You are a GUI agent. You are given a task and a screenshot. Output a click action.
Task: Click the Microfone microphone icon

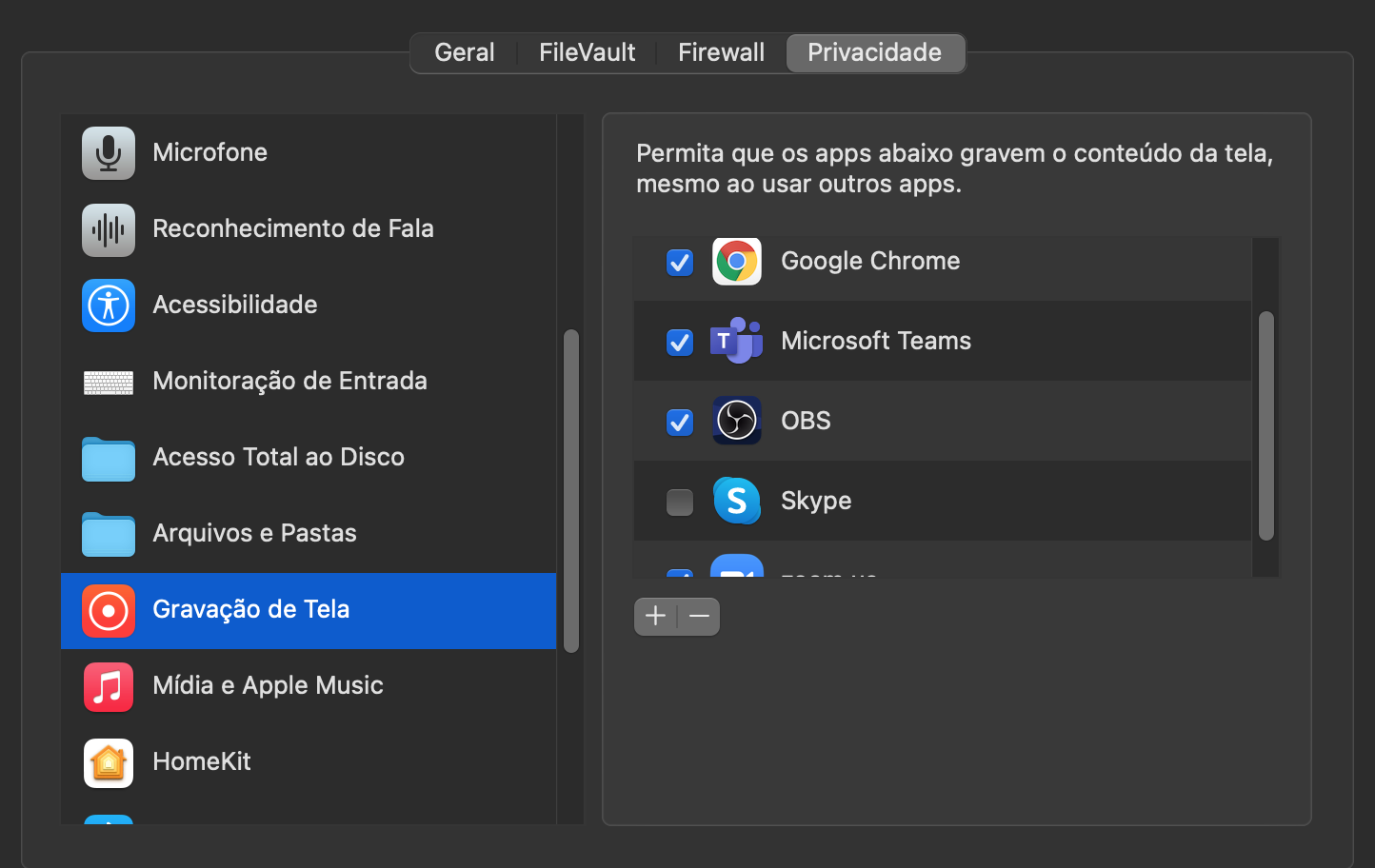tap(109, 152)
